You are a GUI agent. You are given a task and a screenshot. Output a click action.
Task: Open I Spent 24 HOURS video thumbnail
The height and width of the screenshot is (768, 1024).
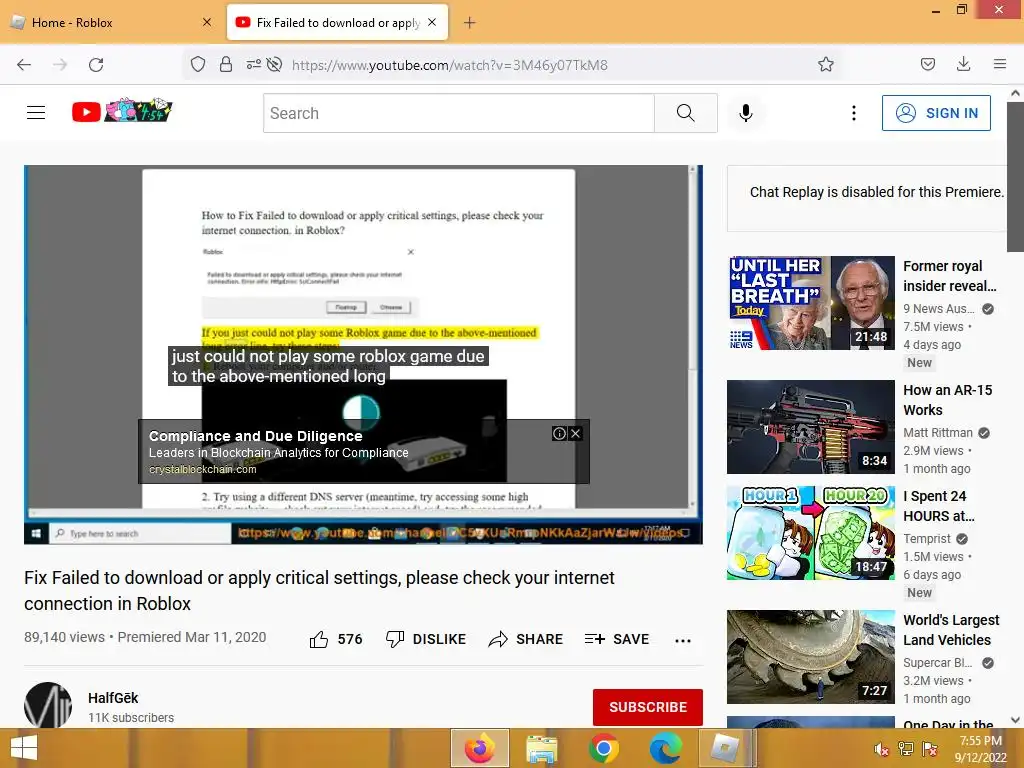[810, 533]
